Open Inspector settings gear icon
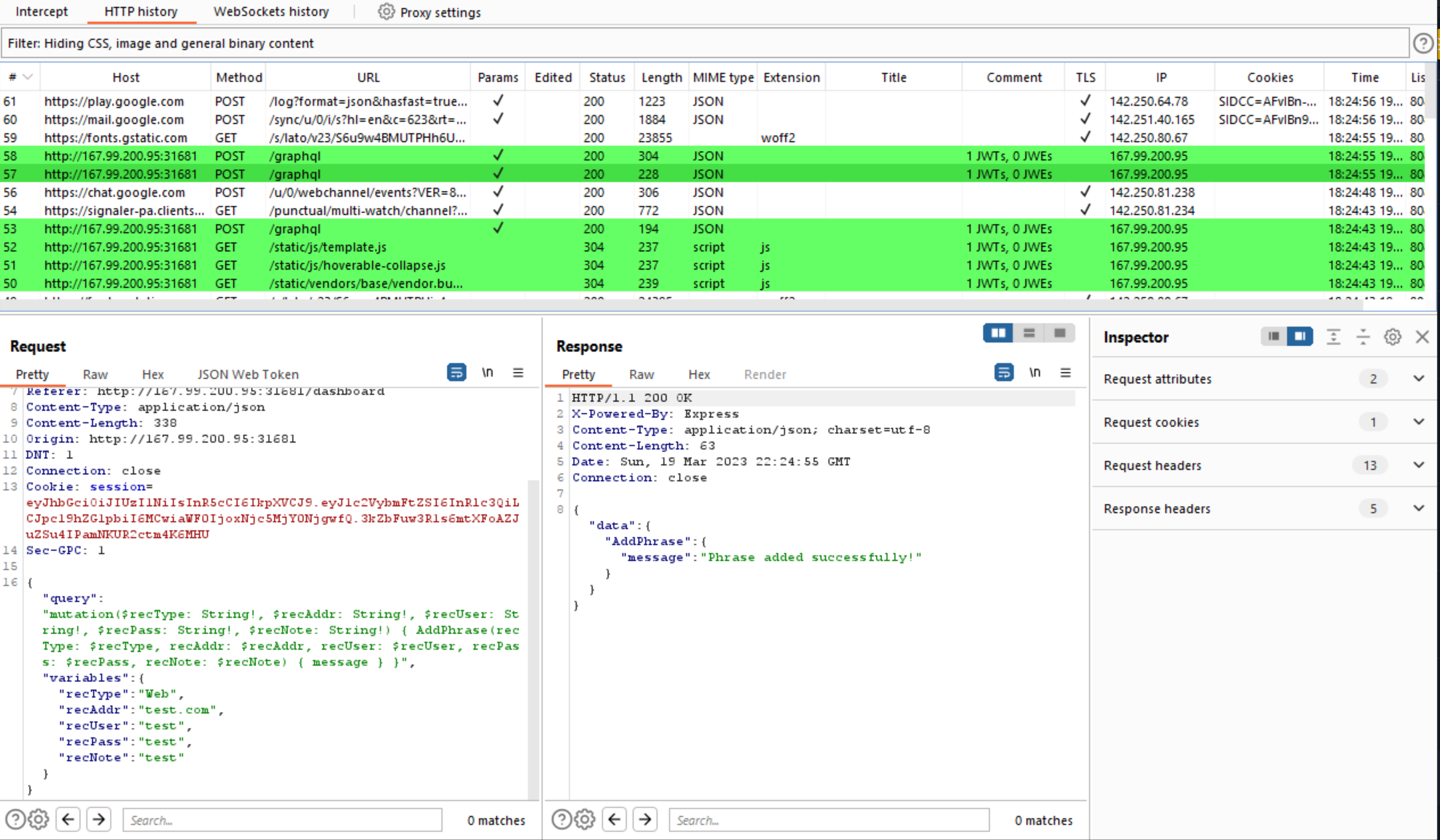 click(x=1392, y=337)
